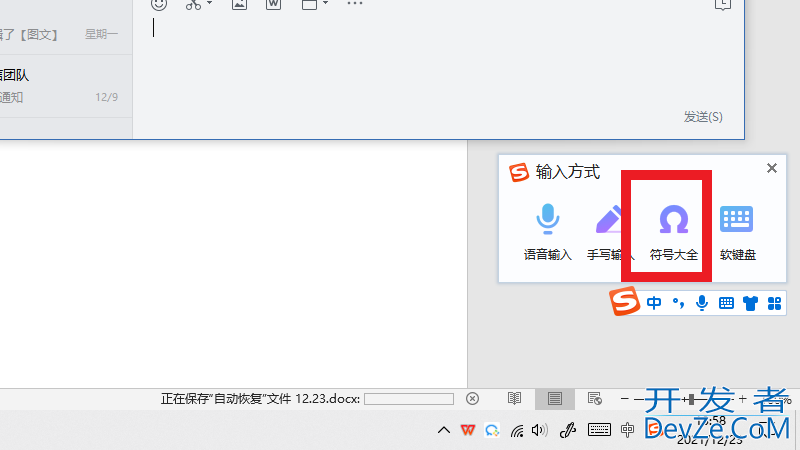Viewport: 800px width, 450px height.
Task: Click the blue chat bubble tray icon
Action: tap(492, 431)
